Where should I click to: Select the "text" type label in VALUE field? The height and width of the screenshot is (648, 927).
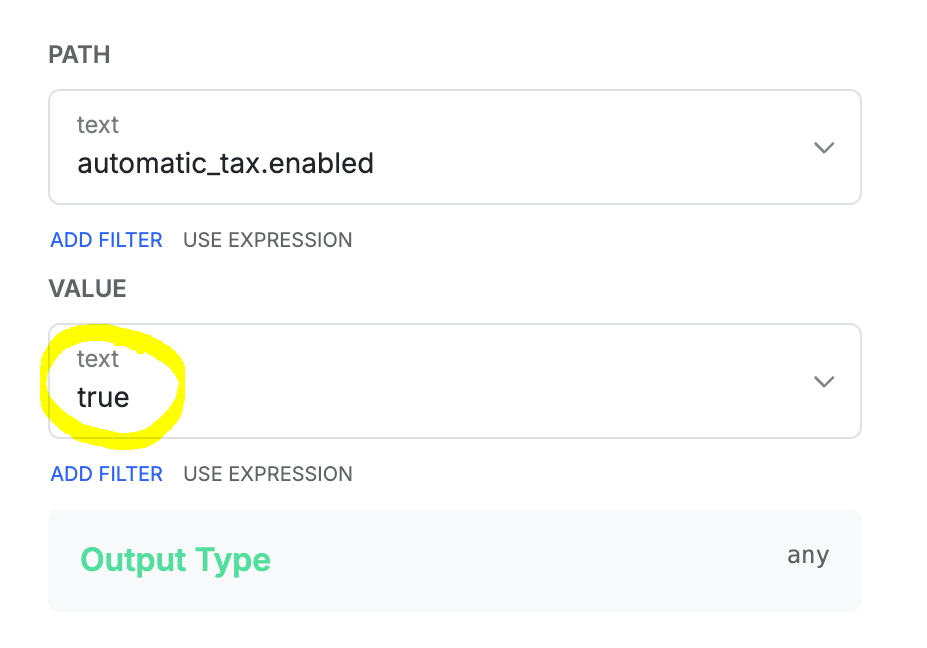coord(98,359)
